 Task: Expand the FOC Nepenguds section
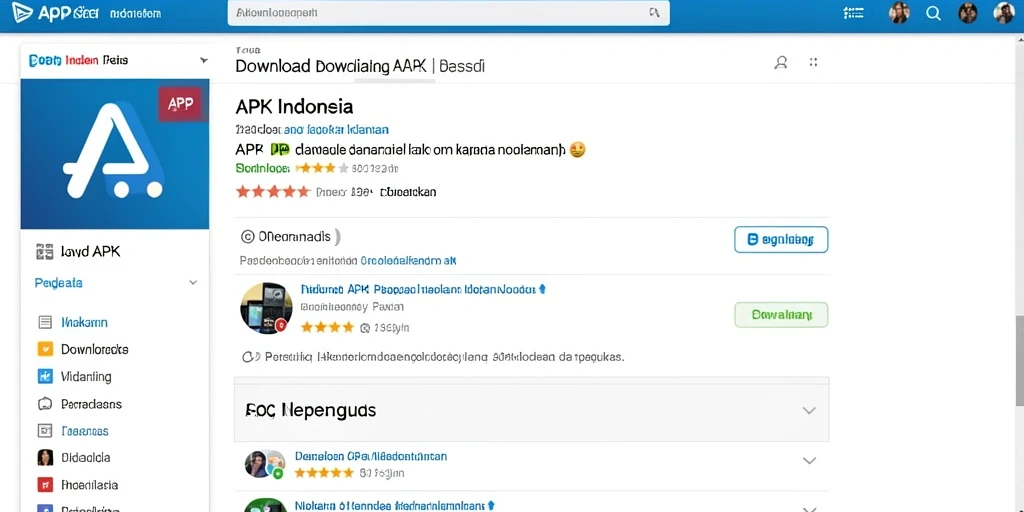click(808, 411)
